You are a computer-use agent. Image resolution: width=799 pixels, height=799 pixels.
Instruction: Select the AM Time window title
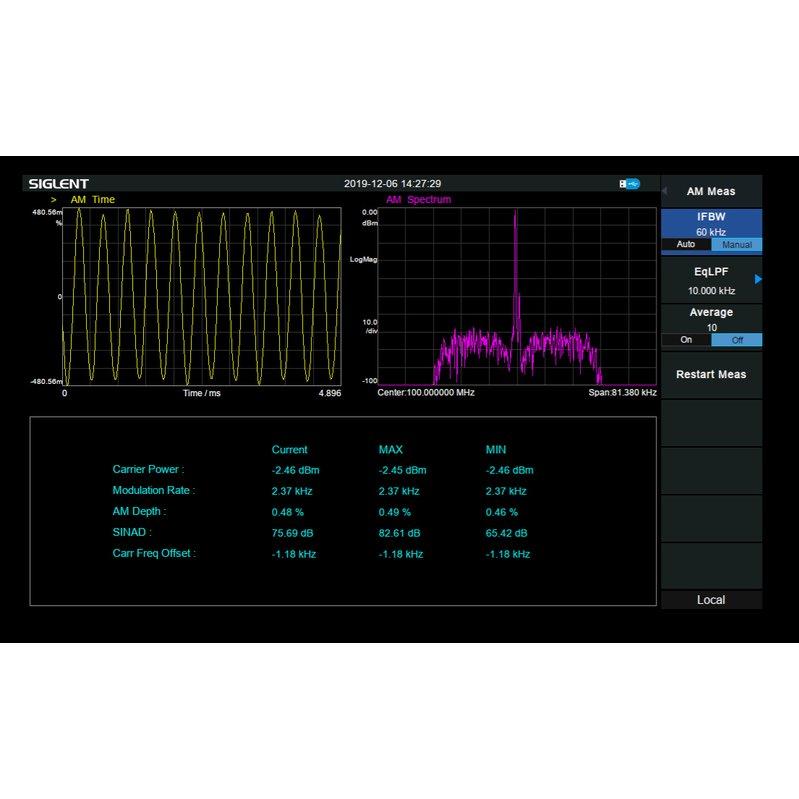pos(92,200)
